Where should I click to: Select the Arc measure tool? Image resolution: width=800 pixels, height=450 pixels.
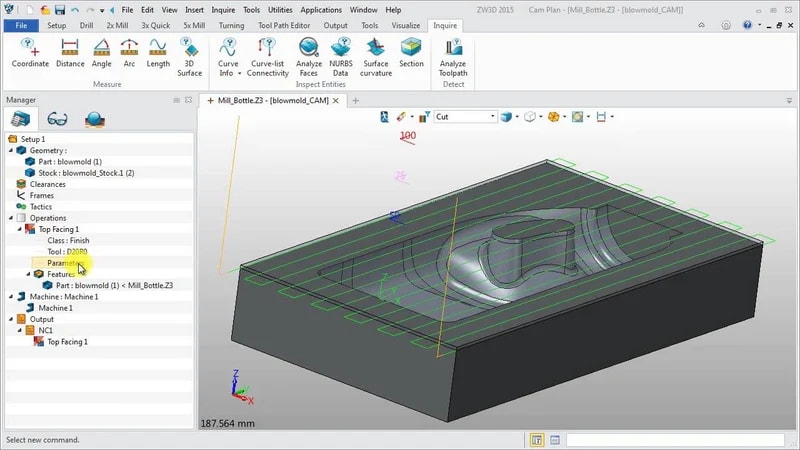(129, 53)
